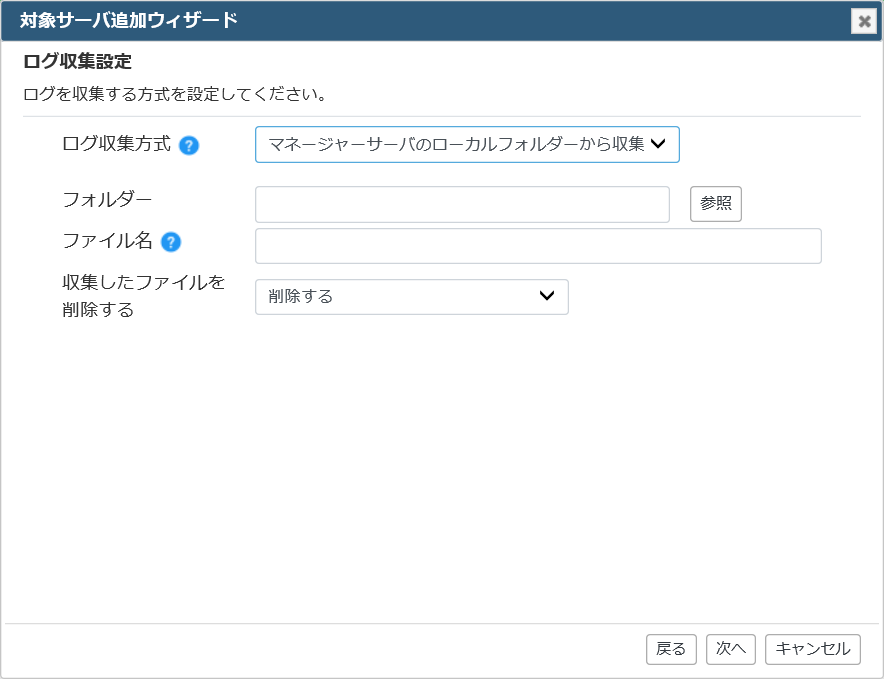Image resolution: width=884 pixels, height=679 pixels.
Task: Click the 対象サーバ追加ウィザード title bar
Action: tap(423, 21)
